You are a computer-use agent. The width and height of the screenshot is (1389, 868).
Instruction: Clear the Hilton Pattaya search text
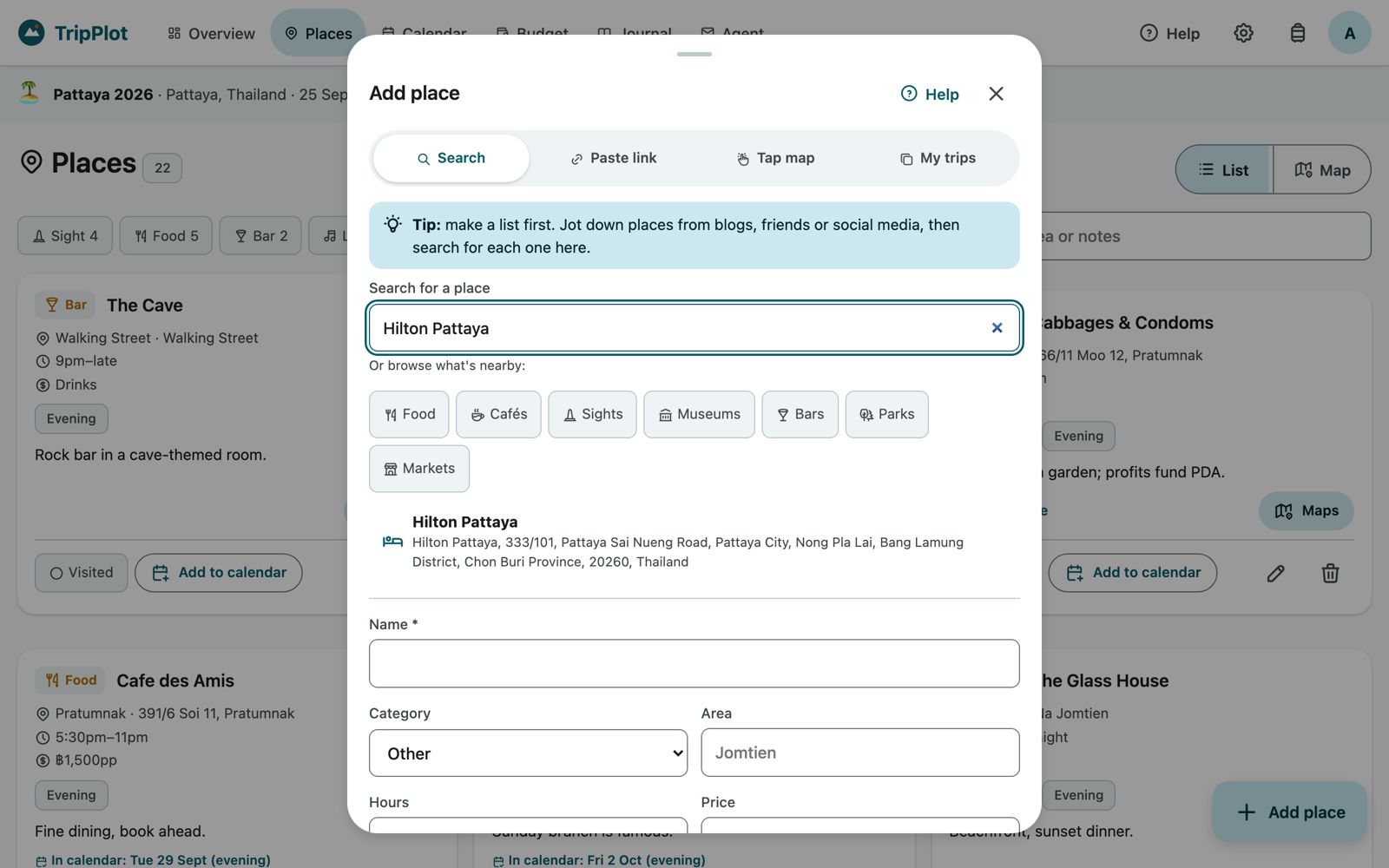coord(997,328)
